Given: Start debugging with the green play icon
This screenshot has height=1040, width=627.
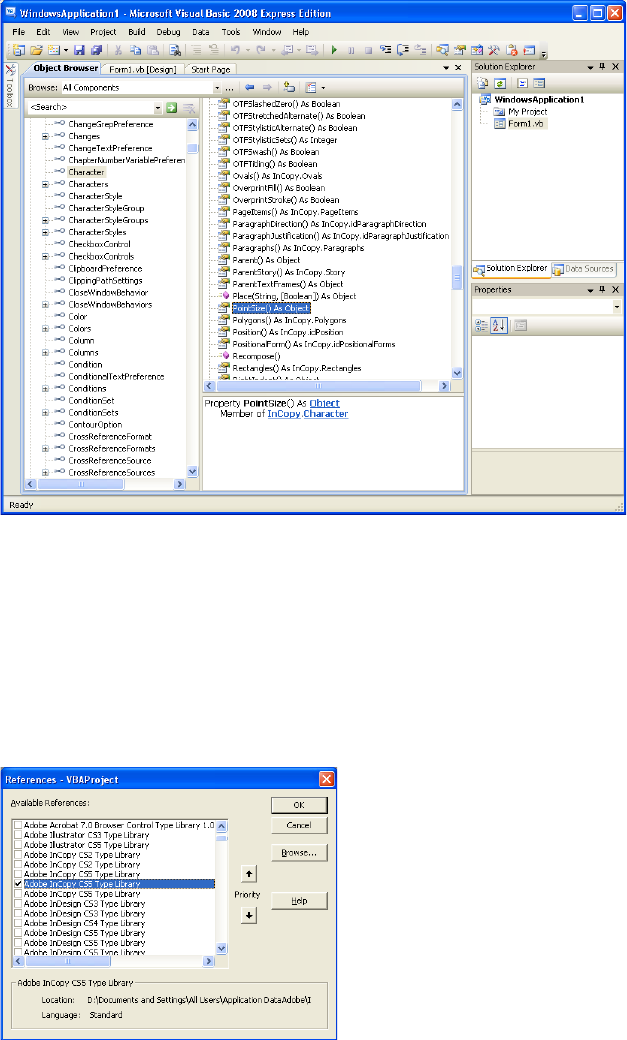Looking at the screenshot, I should [x=334, y=50].
